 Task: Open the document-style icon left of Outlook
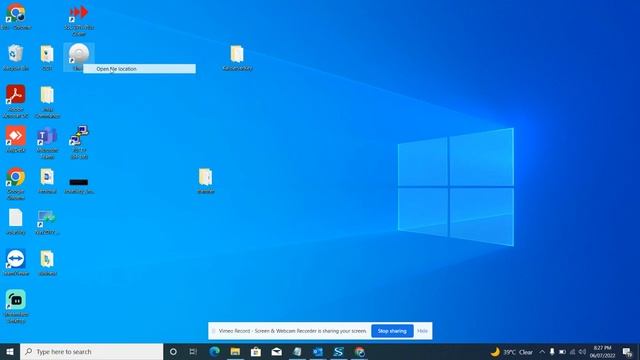[x=298, y=352]
